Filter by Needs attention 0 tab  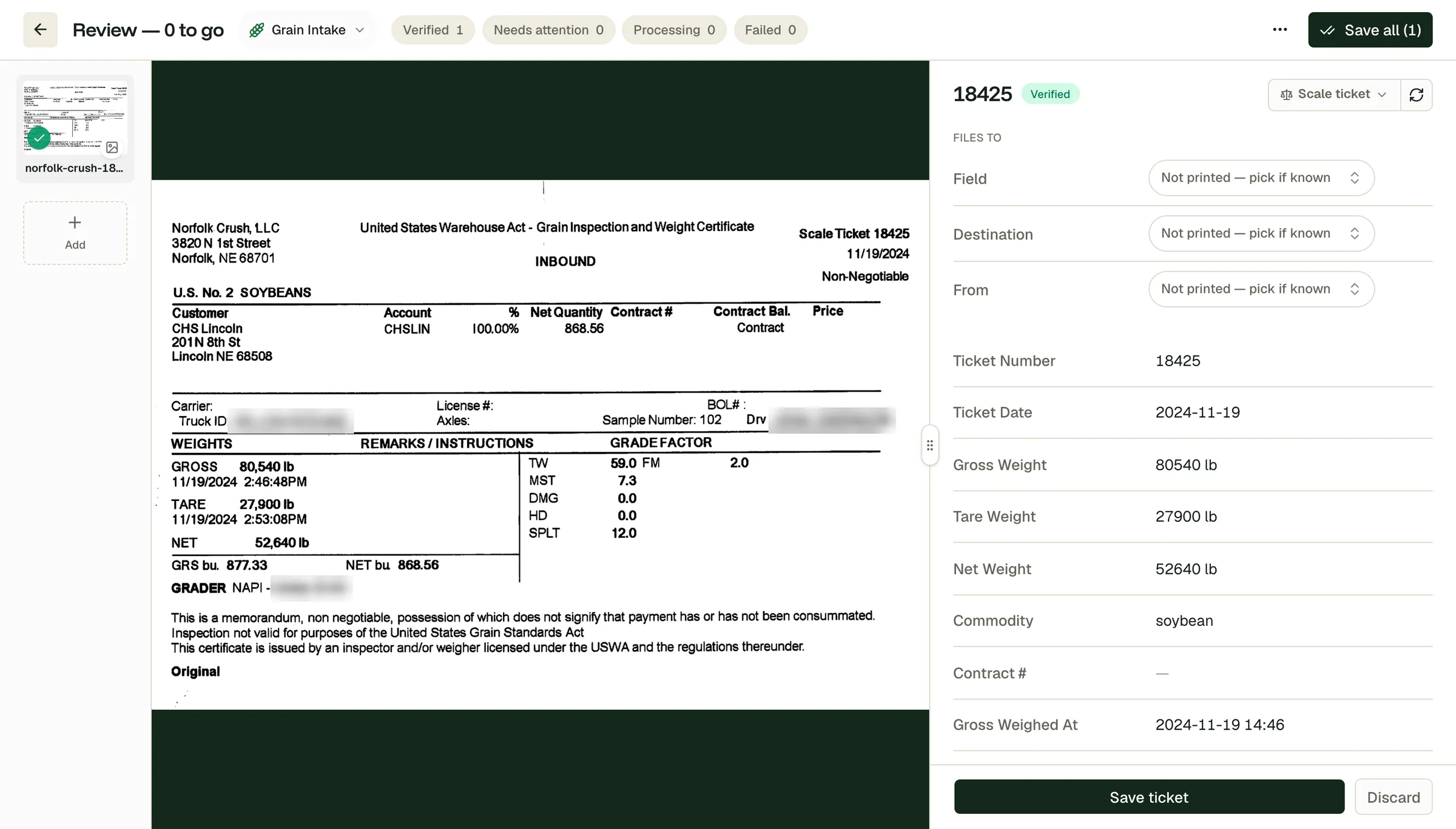548,30
